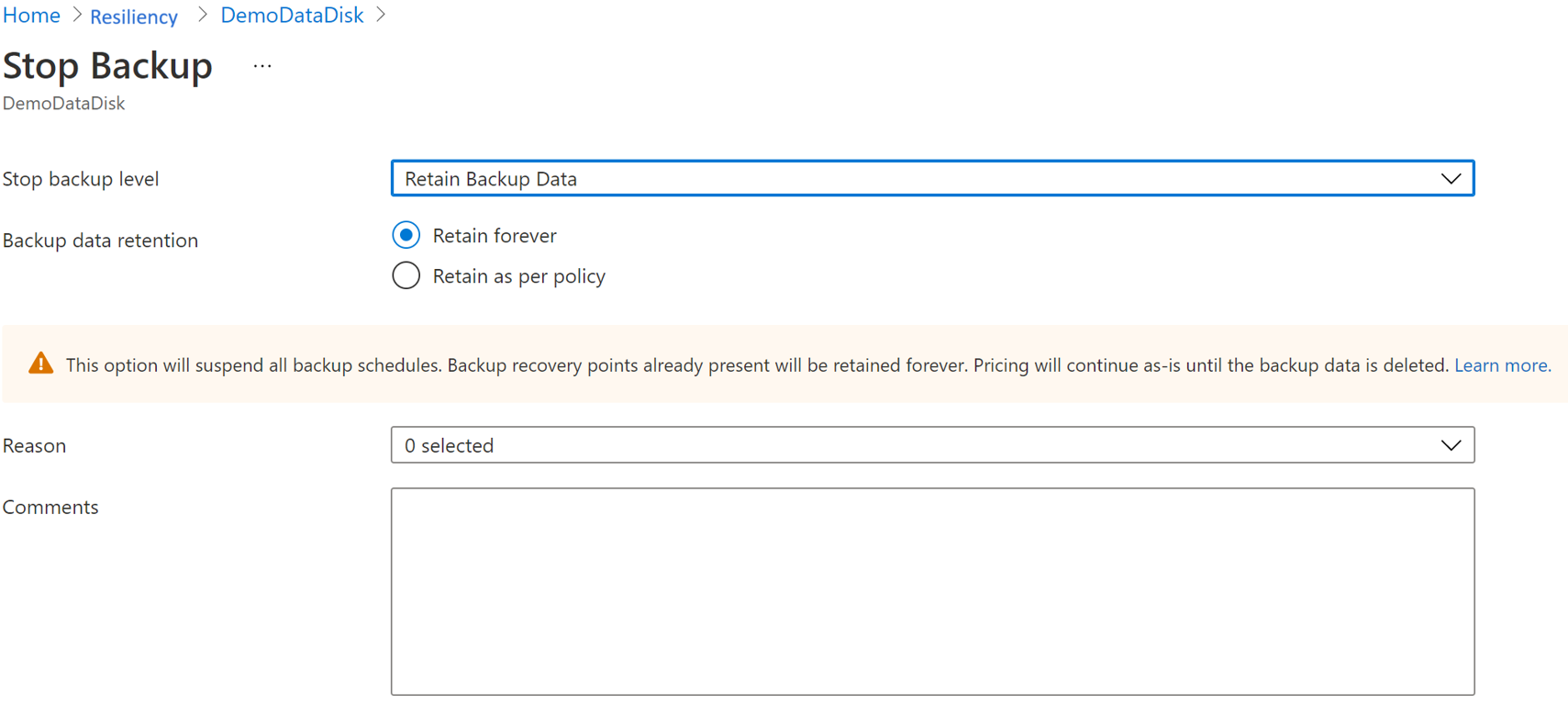
Task: Click the Stop backup level label
Action: 81,179
